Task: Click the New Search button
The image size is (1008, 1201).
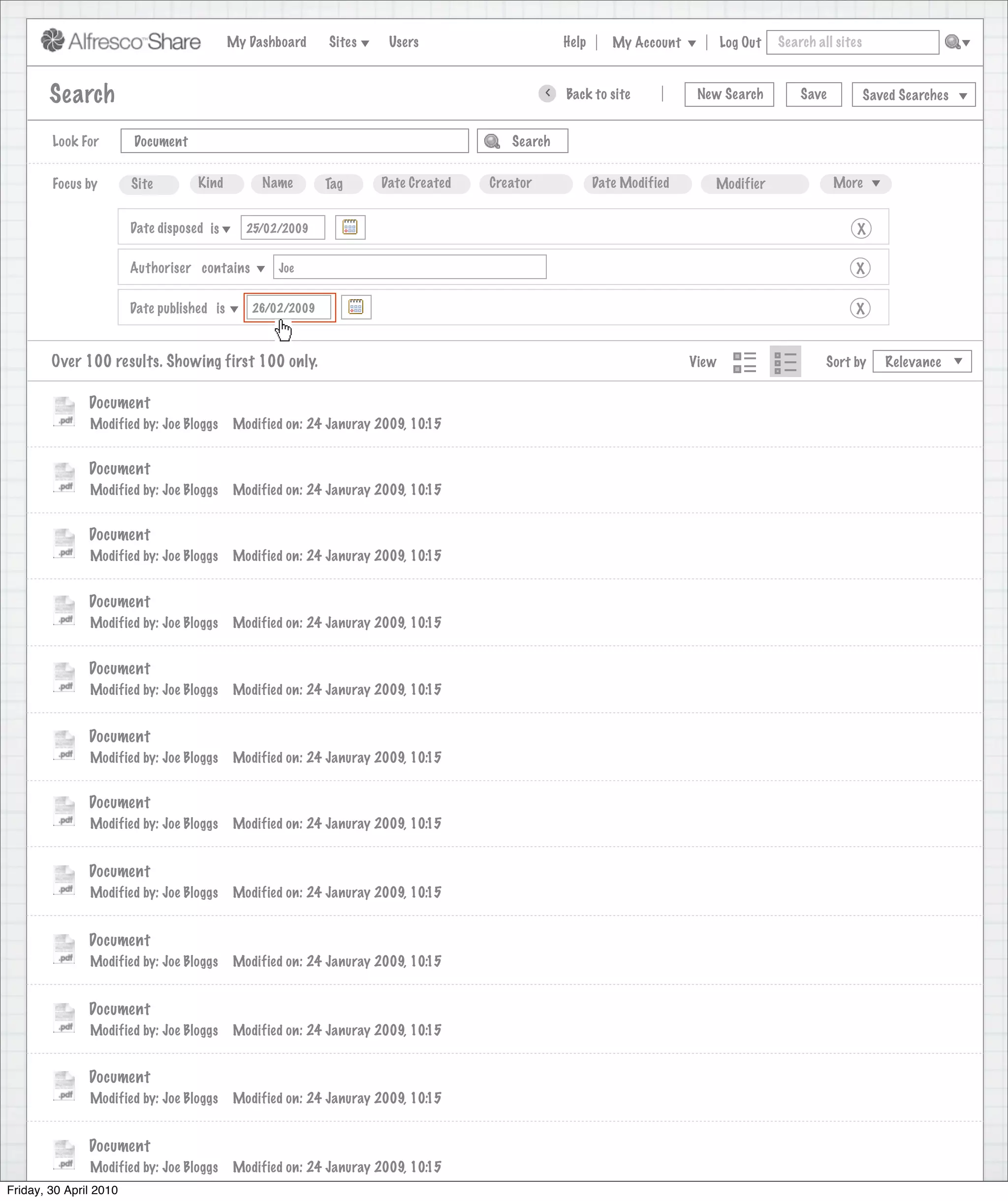Action: point(729,95)
